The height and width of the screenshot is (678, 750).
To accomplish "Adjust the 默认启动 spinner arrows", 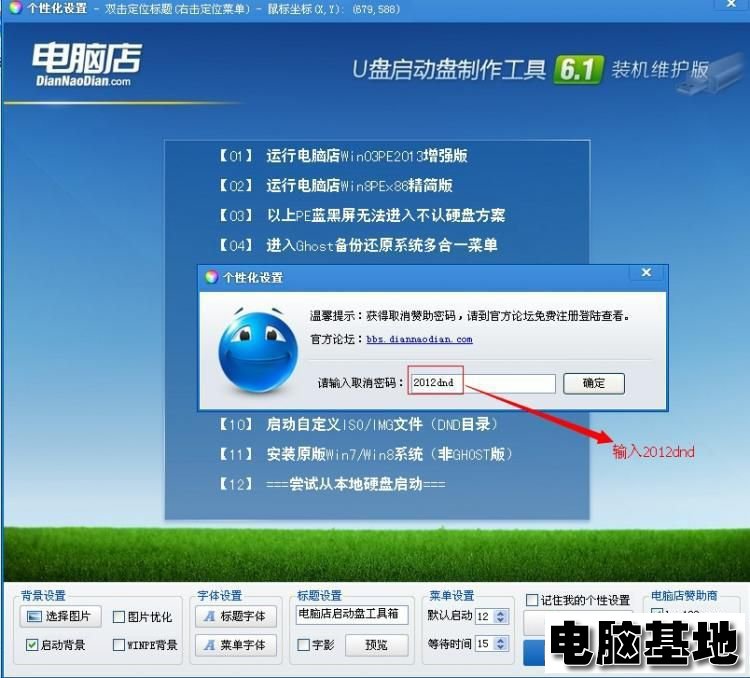I will (x=500, y=616).
